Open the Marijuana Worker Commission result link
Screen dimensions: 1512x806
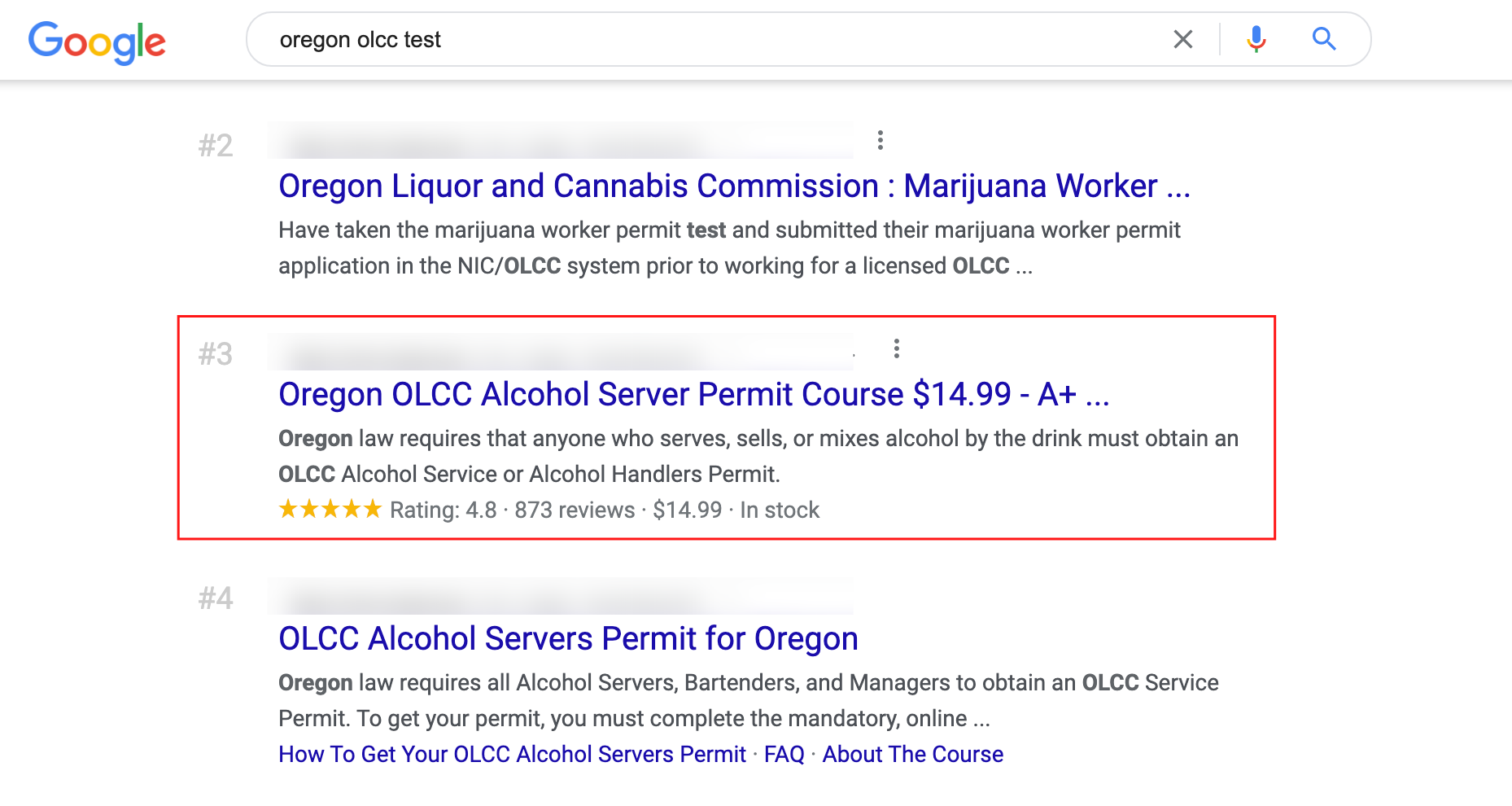pos(733,186)
